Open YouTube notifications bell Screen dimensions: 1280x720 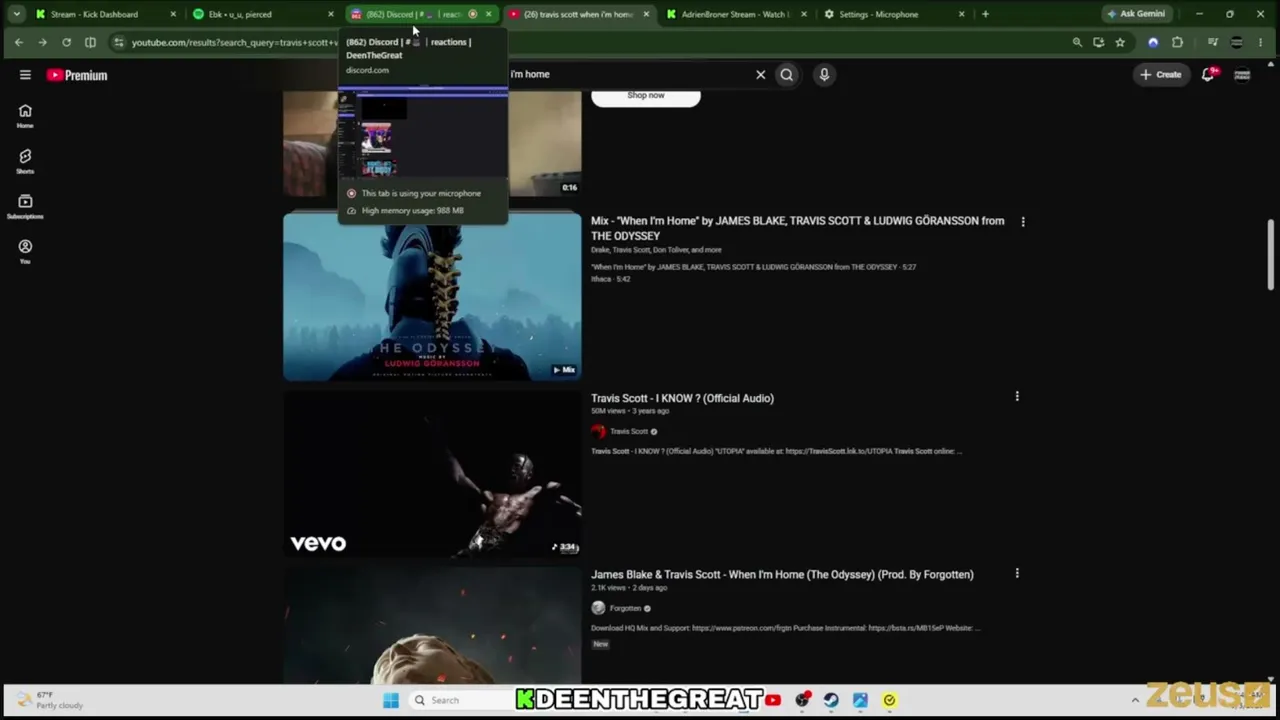click(x=1209, y=75)
